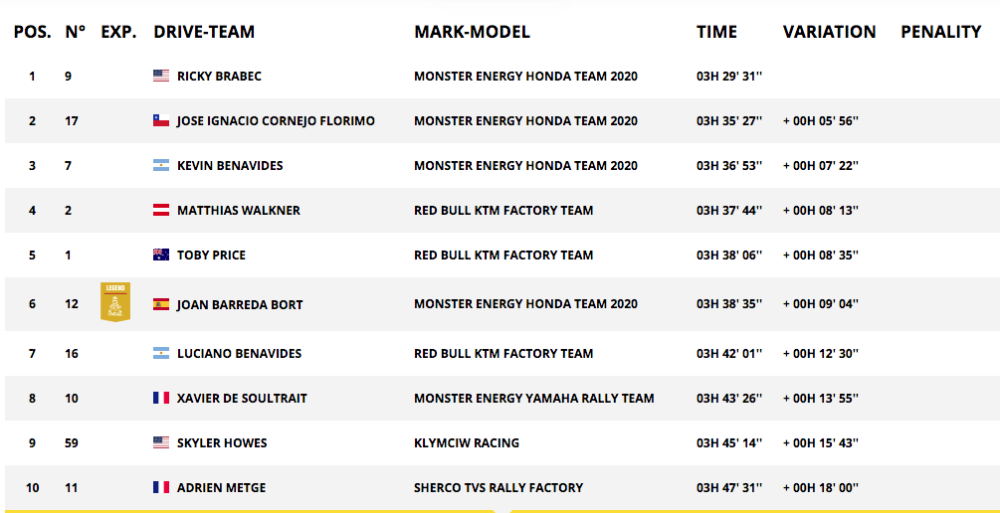
Task: Click the Argentina flag beside Kevin Benavides
Action: pos(161,166)
